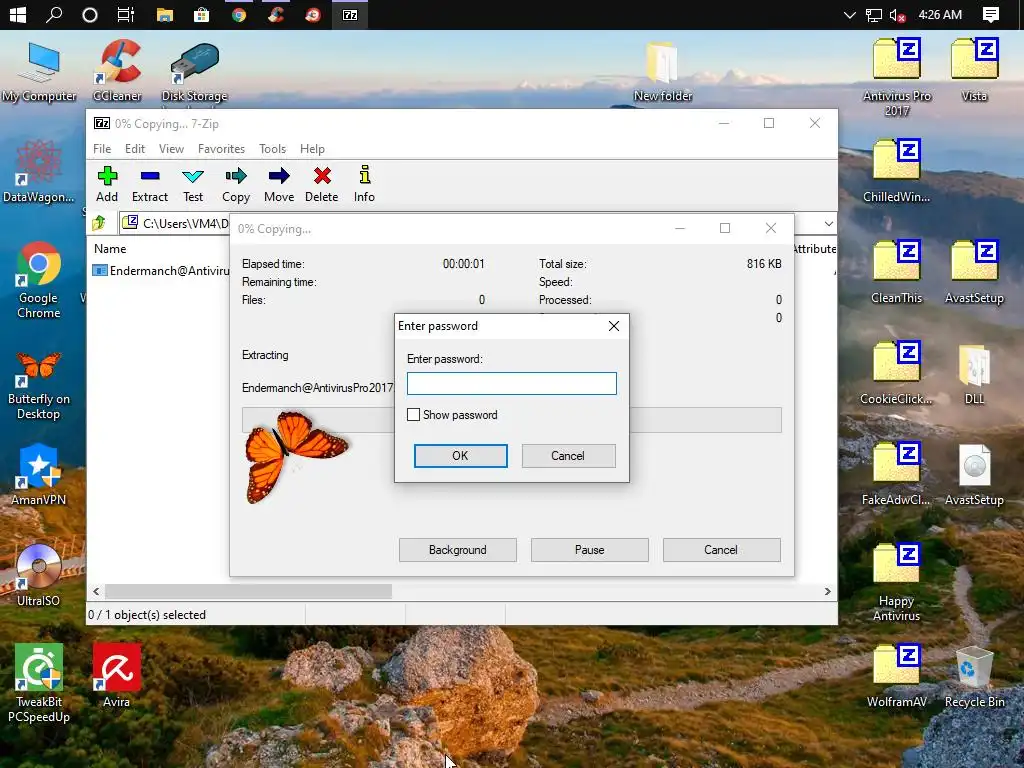Viewport: 1024px width, 768px height.
Task: Select the Avira desktop icon
Action: (x=117, y=676)
